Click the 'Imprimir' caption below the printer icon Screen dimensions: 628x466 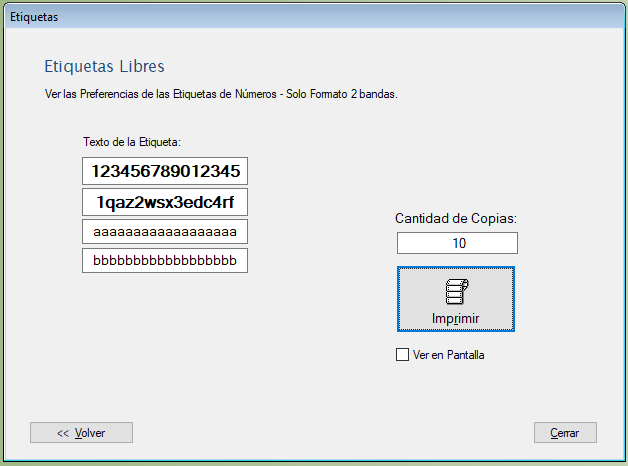tap(455, 318)
